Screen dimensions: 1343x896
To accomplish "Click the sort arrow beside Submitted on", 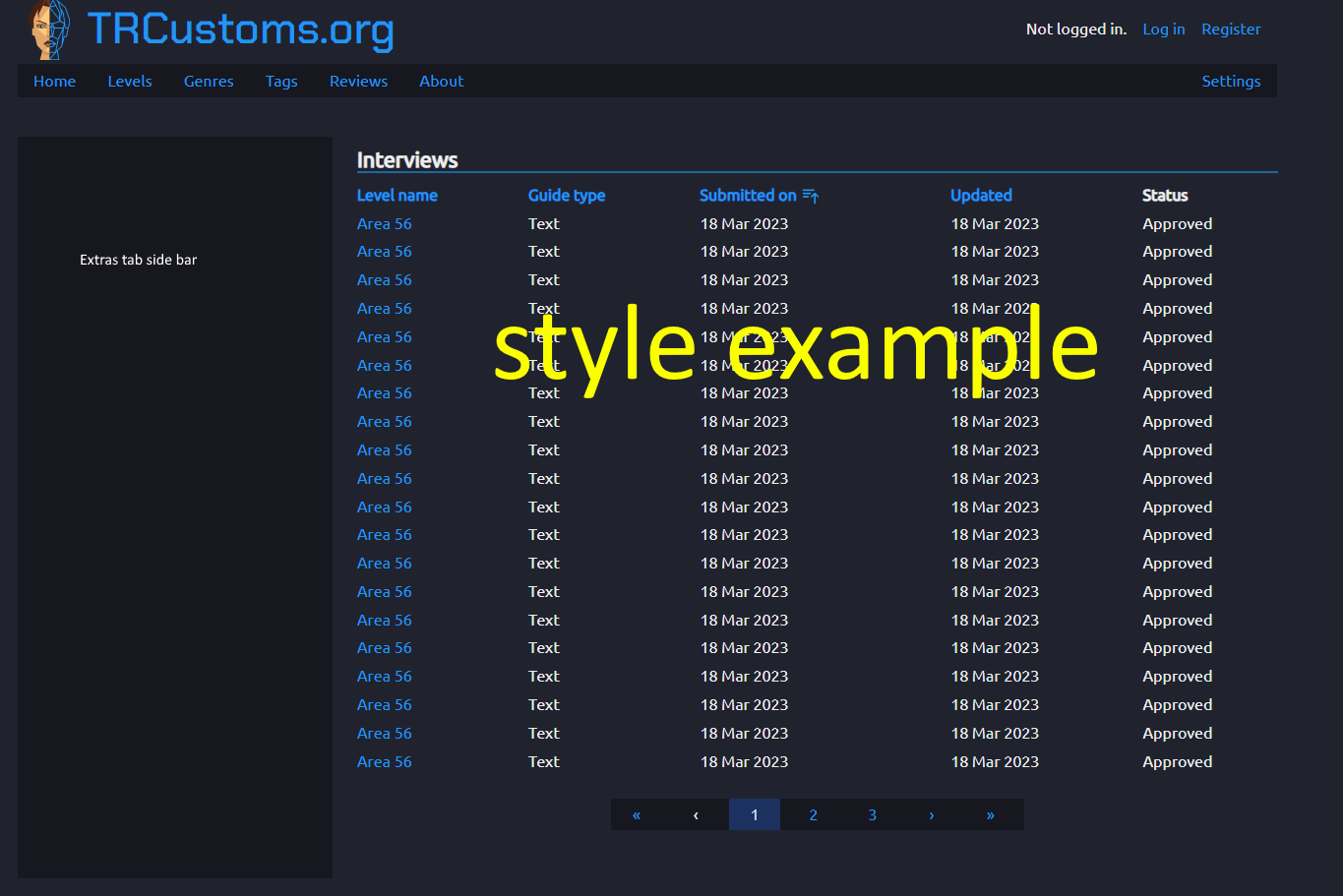I will pos(811,195).
